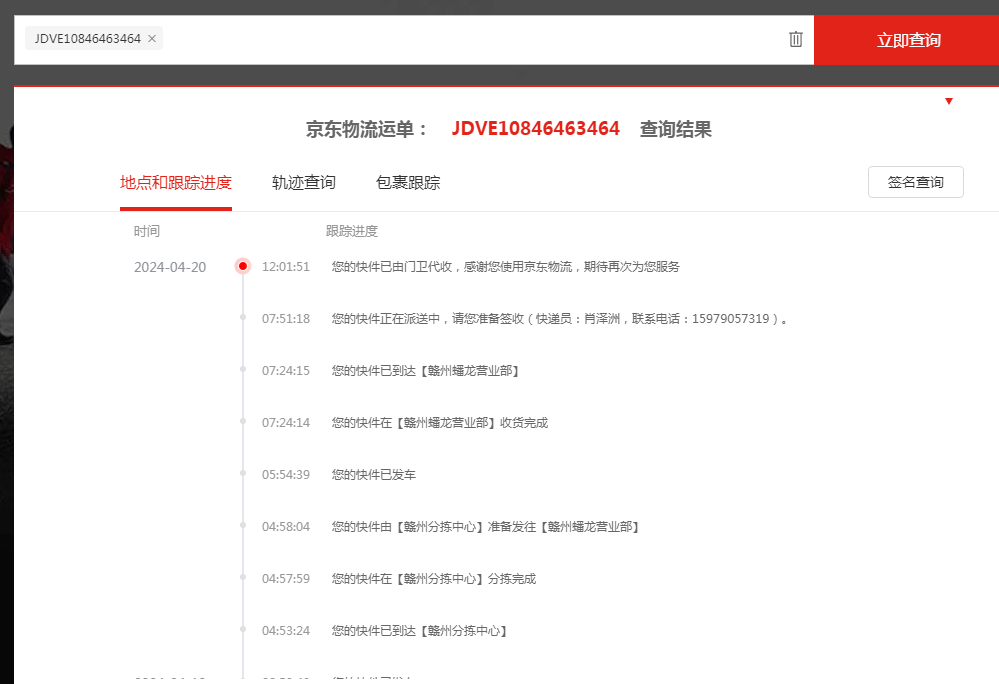Click the 时间 column header

(x=147, y=231)
